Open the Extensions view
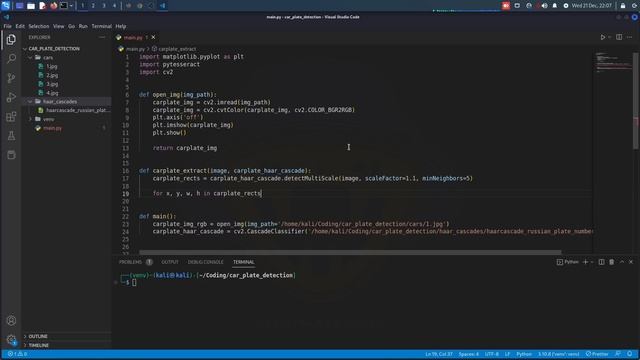Screen dimensions: 640x360 pos(11,117)
